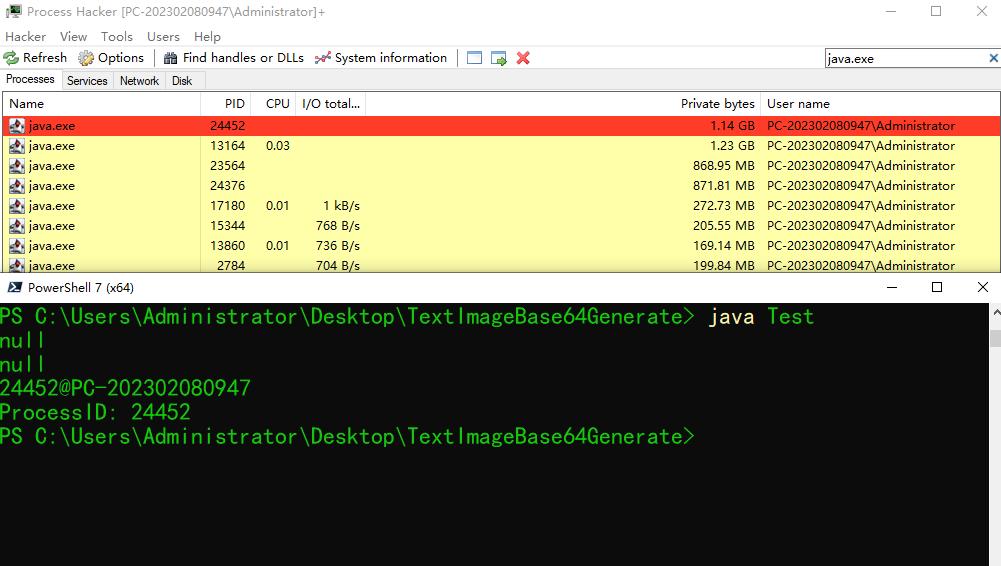The image size is (1001, 566).
Task: Click java icon of PID 23564 row
Action: pyautogui.click(x=17, y=166)
